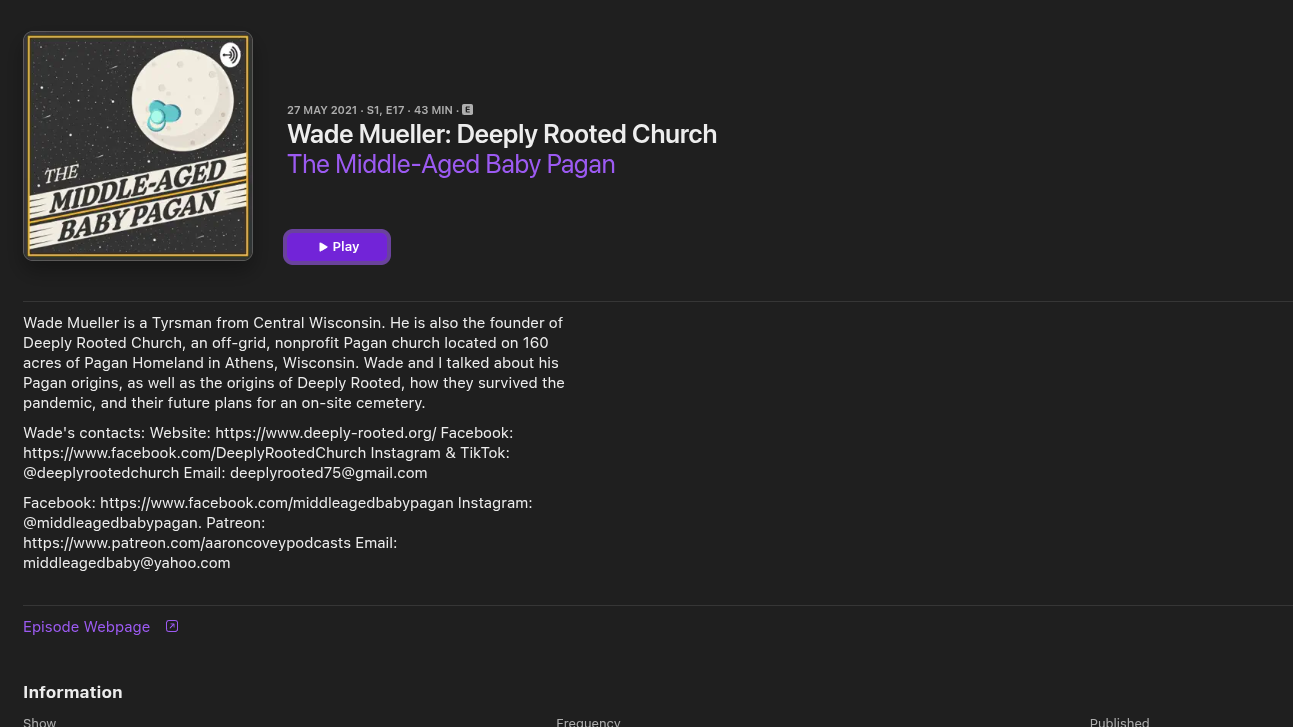The width and height of the screenshot is (1293, 727).
Task: Click the text 'https://www.patreon.com/aaroncoveypodcasts'
Action: point(187,543)
